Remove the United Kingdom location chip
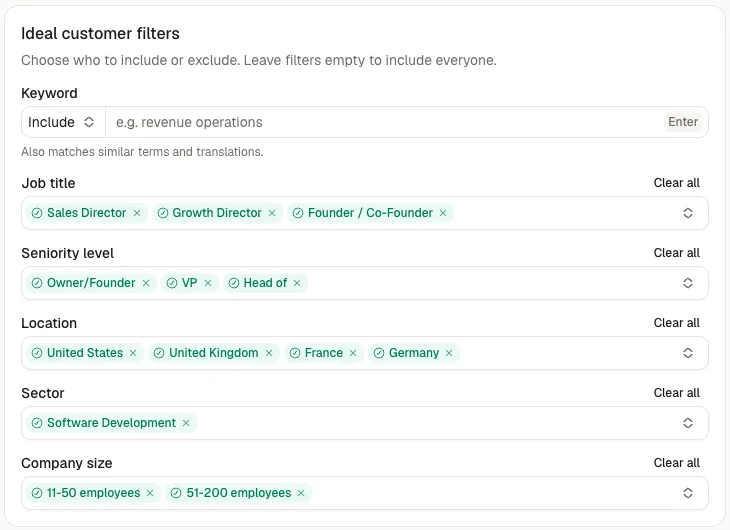Screen dimensions: 730x530 click(x=269, y=353)
